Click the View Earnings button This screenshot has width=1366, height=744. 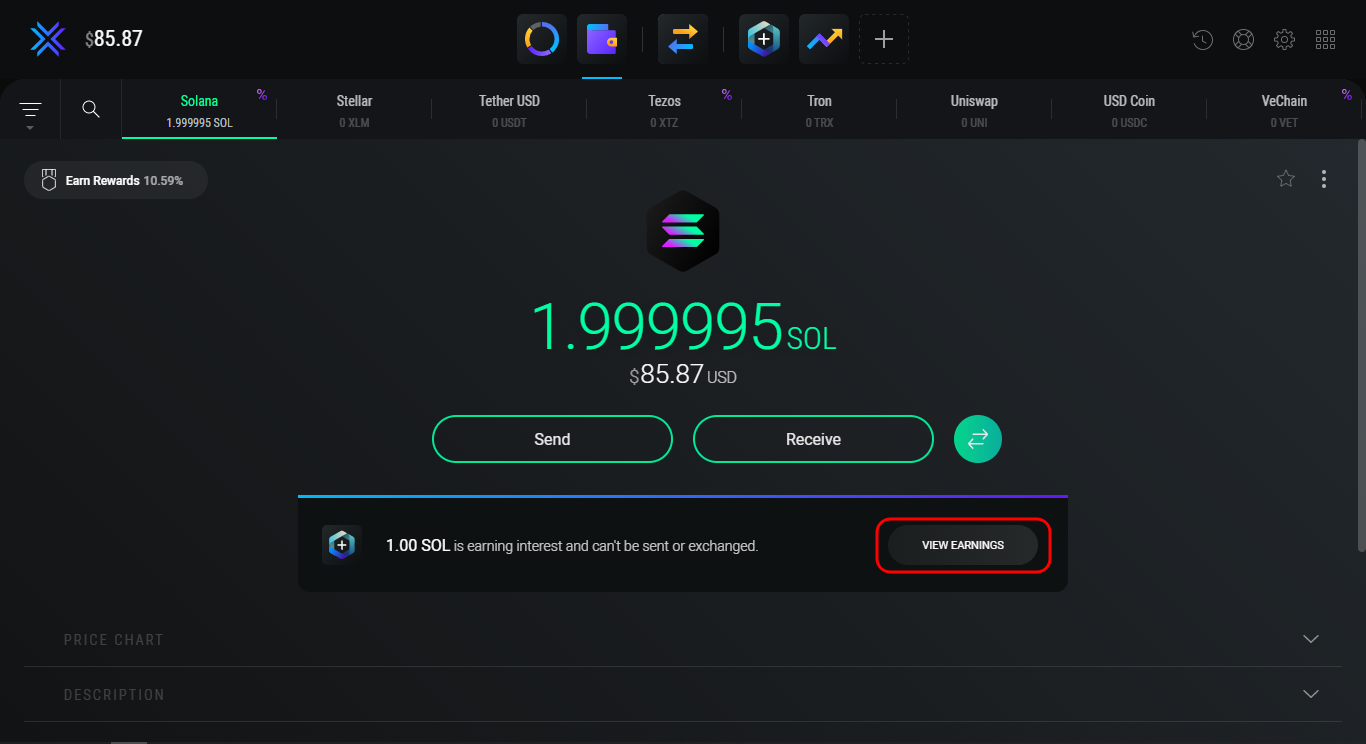coord(963,545)
